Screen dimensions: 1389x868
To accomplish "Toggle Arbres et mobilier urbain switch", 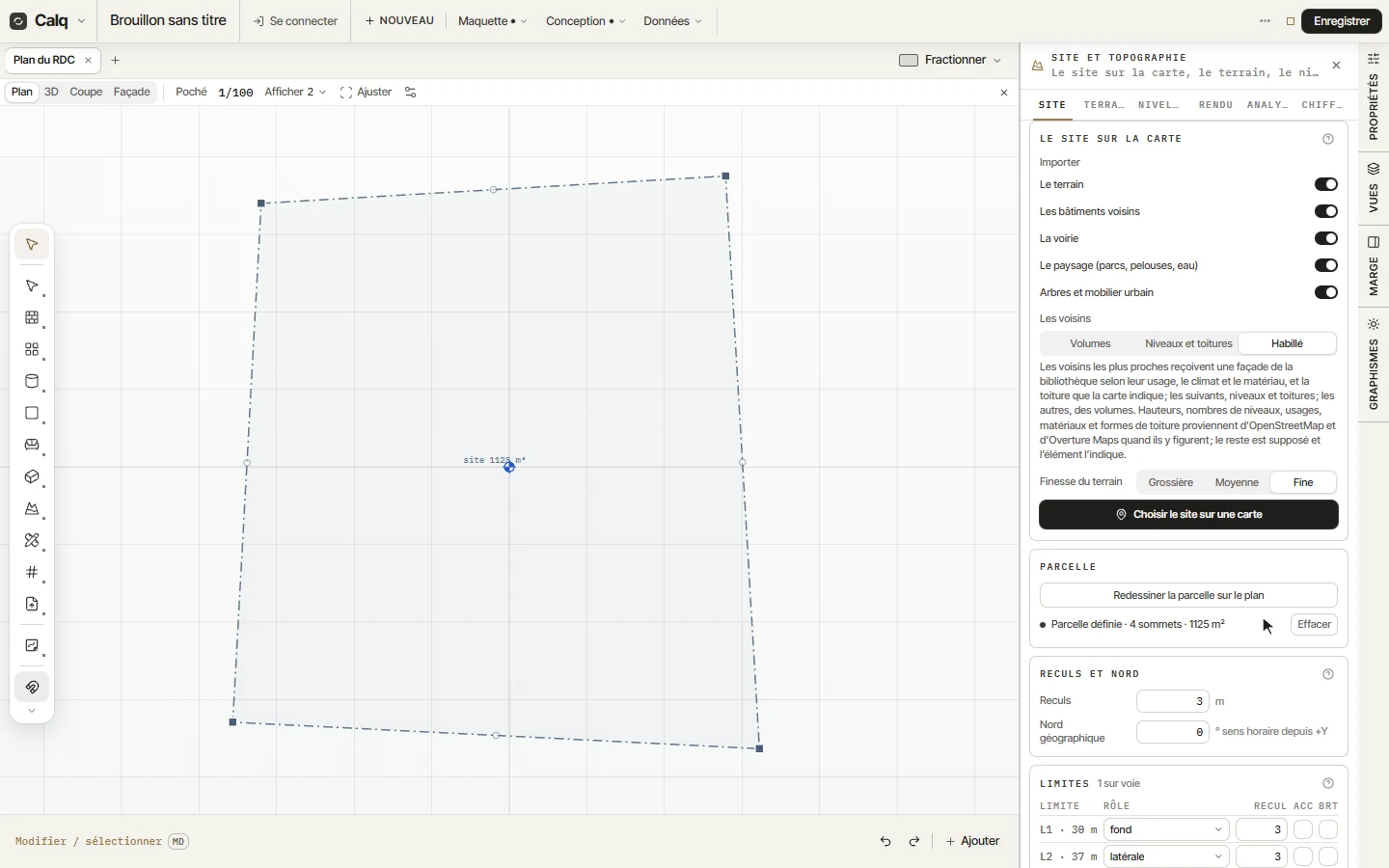I will click(x=1326, y=292).
